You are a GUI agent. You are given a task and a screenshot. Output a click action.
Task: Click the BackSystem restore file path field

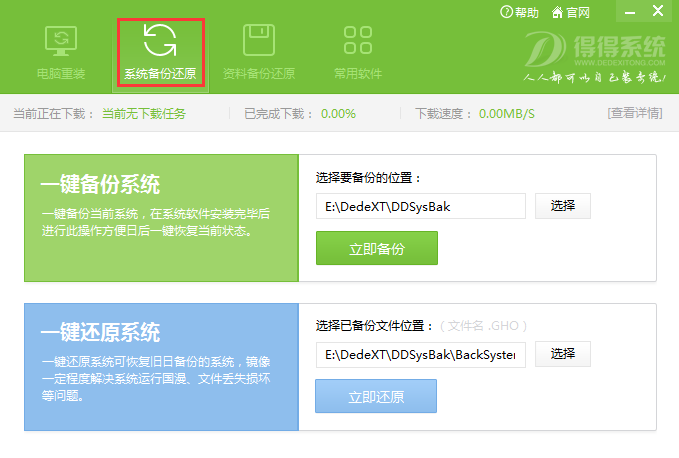tap(420, 354)
